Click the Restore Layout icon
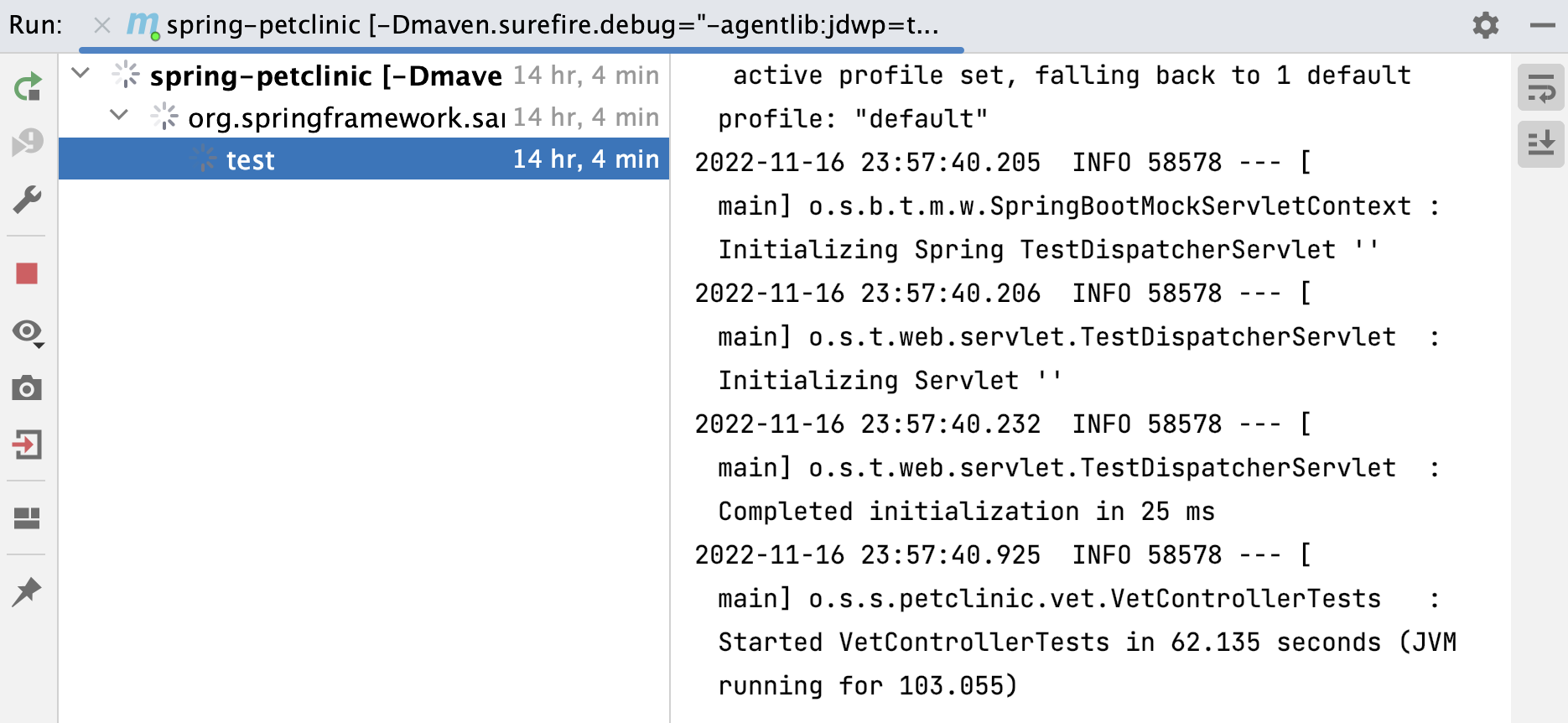Viewport: 1568px width, 723px height. click(x=28, y=518)
